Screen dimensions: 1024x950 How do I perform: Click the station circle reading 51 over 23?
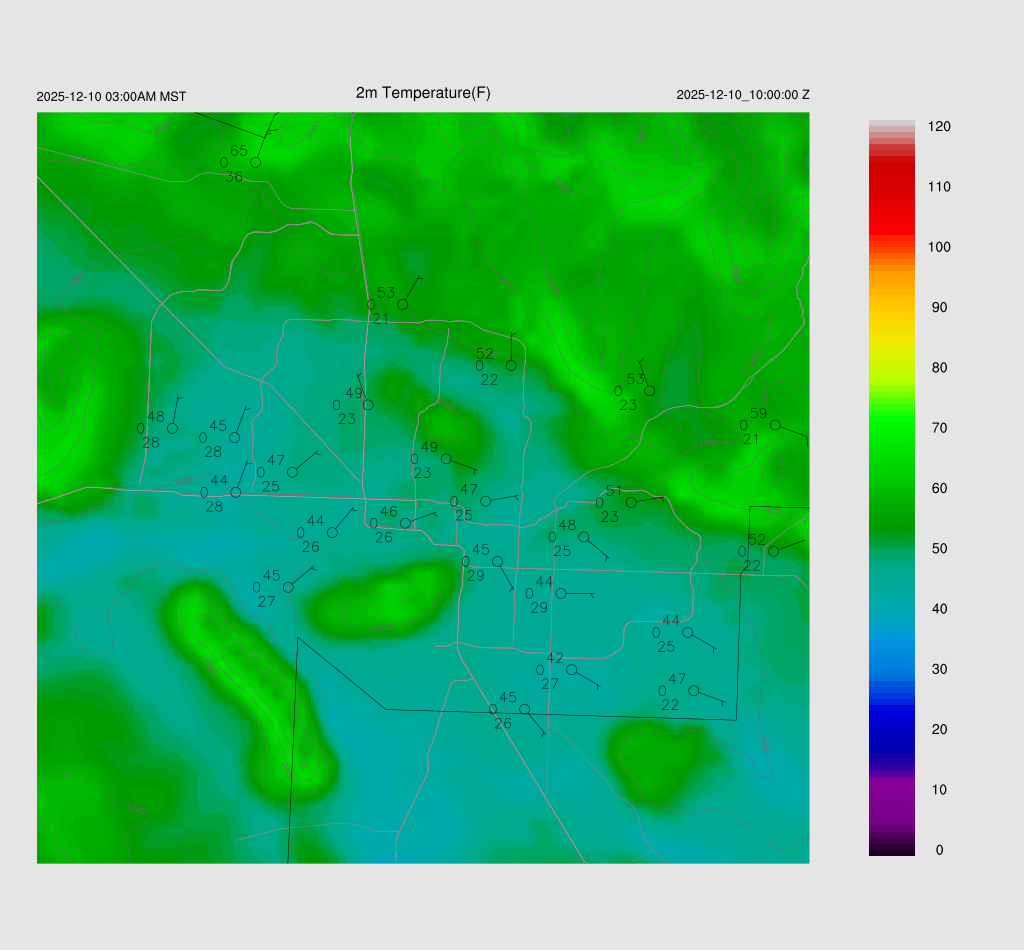tap(631, 503)
